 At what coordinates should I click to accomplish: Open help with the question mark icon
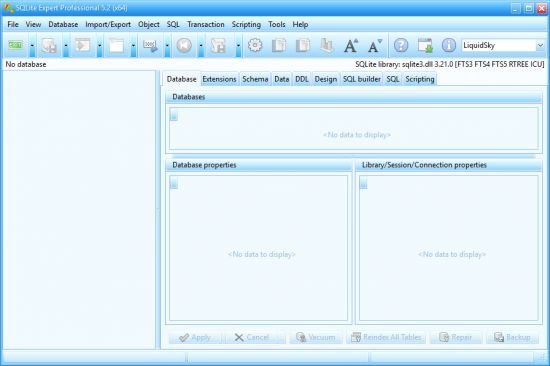point(401,45)
